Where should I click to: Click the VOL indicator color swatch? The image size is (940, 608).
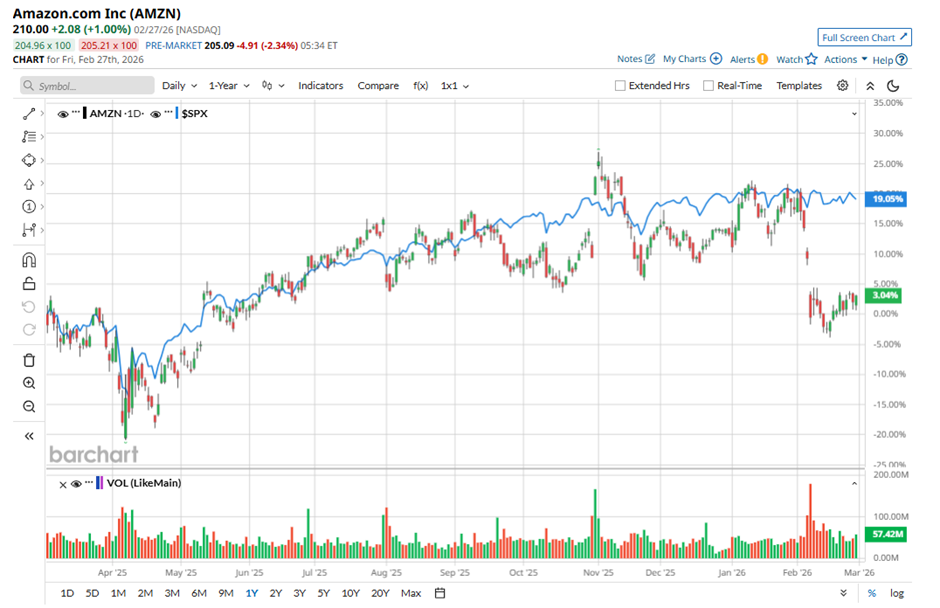coord(100,483)
